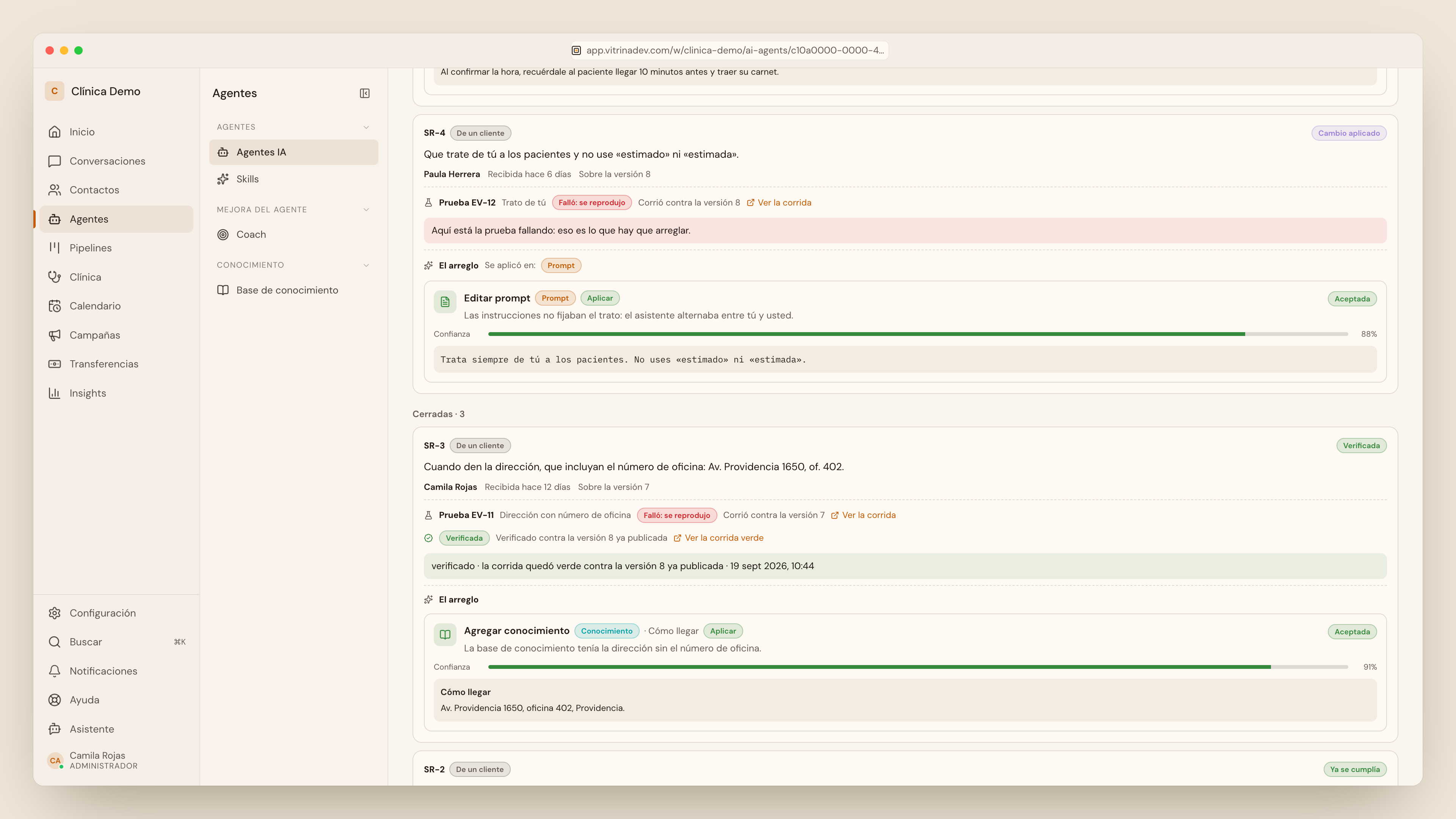Open Configuración gear icon
The height and width of the screenshot is (819, 1456).
pos(54,613)
